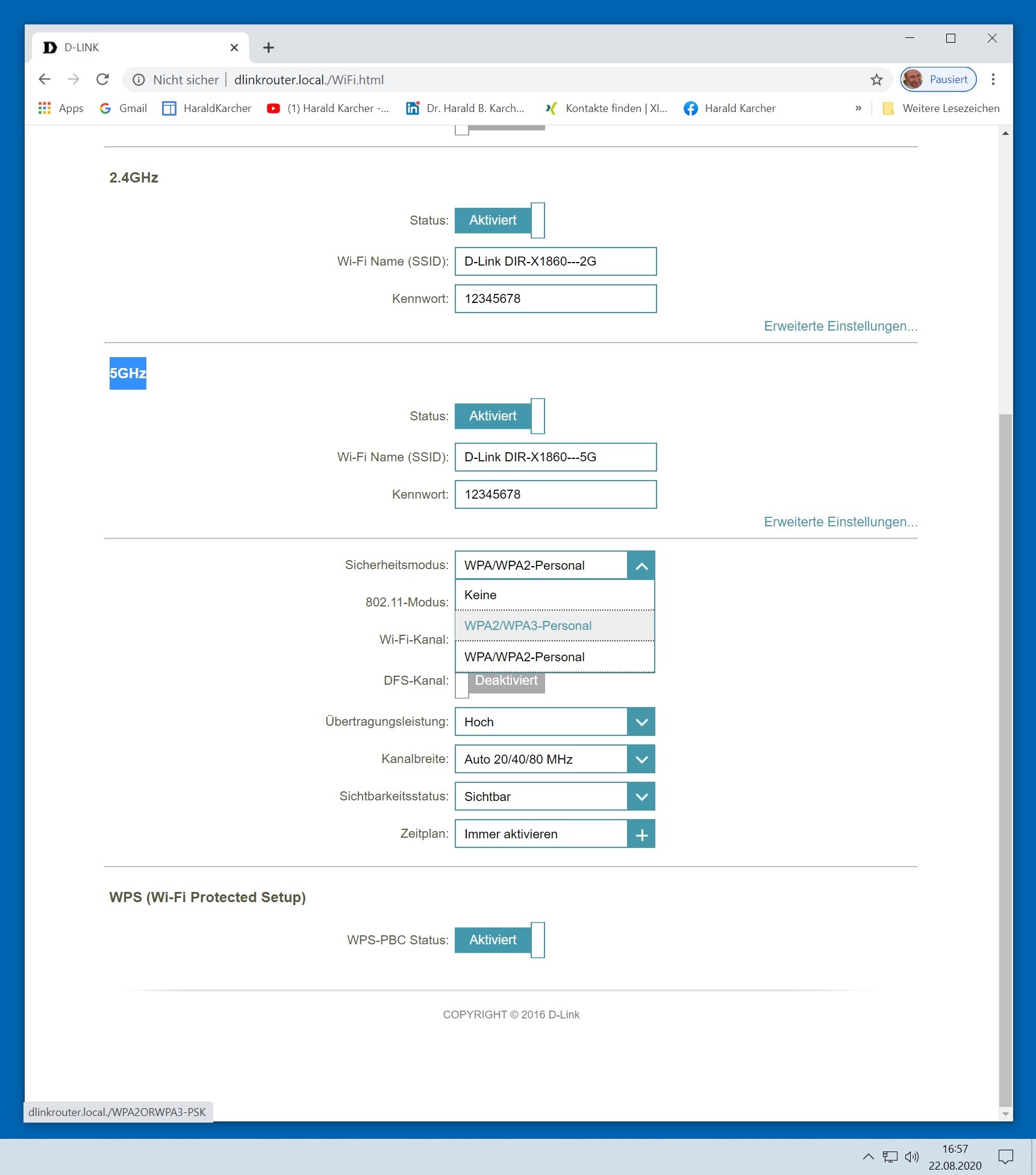Open the Apps bookmark grid
This screenshot has height=1175, width=1036.
pos(61,108)
